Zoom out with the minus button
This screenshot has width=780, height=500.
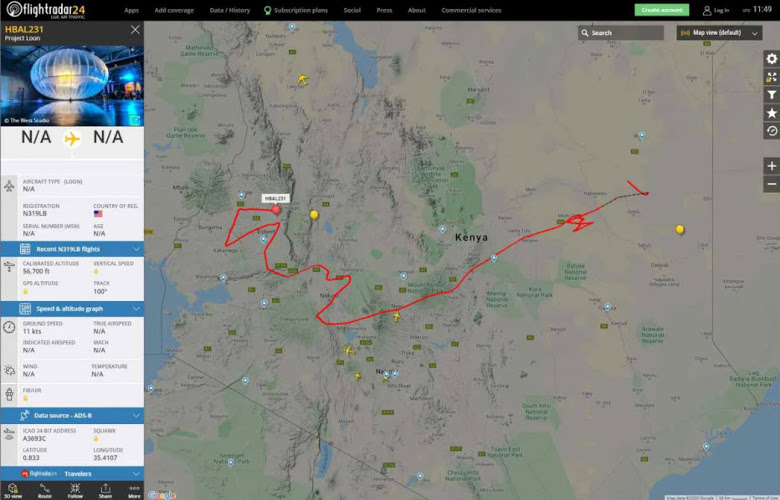[772, 184]
